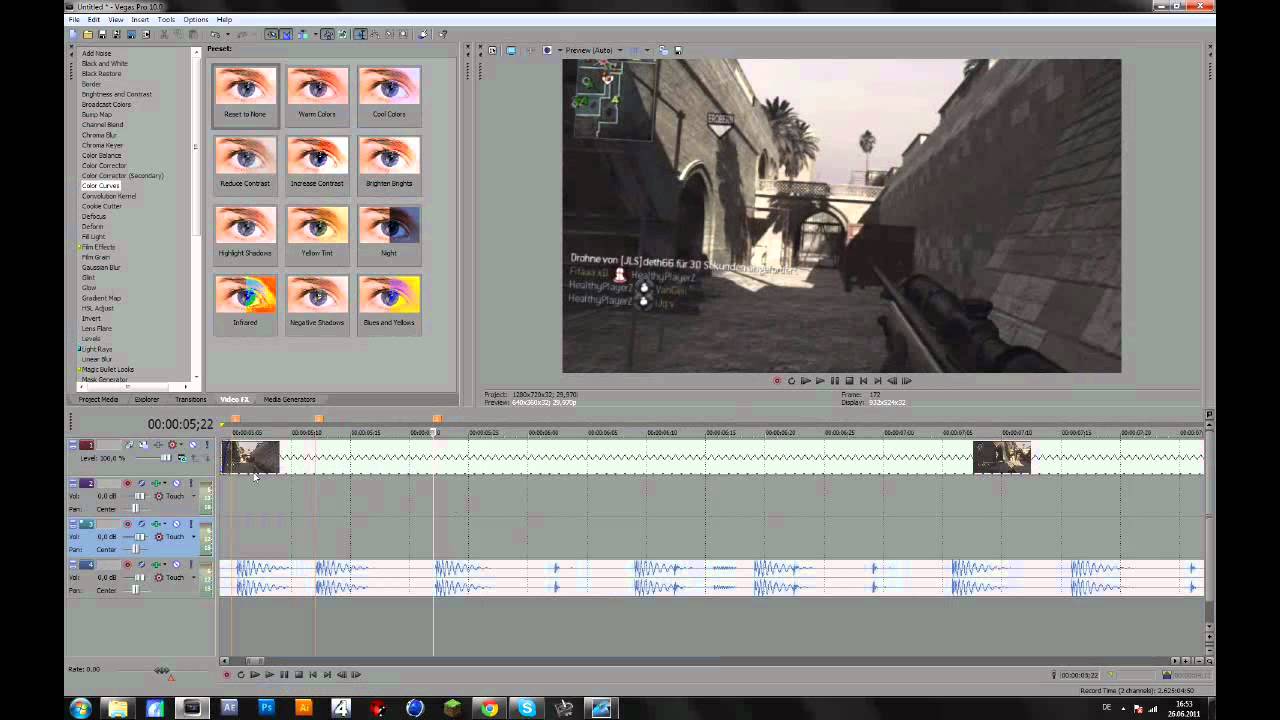
Task: Toggle Mute on audio track 3
Action: pyautogui.click(x=176, y=524)
